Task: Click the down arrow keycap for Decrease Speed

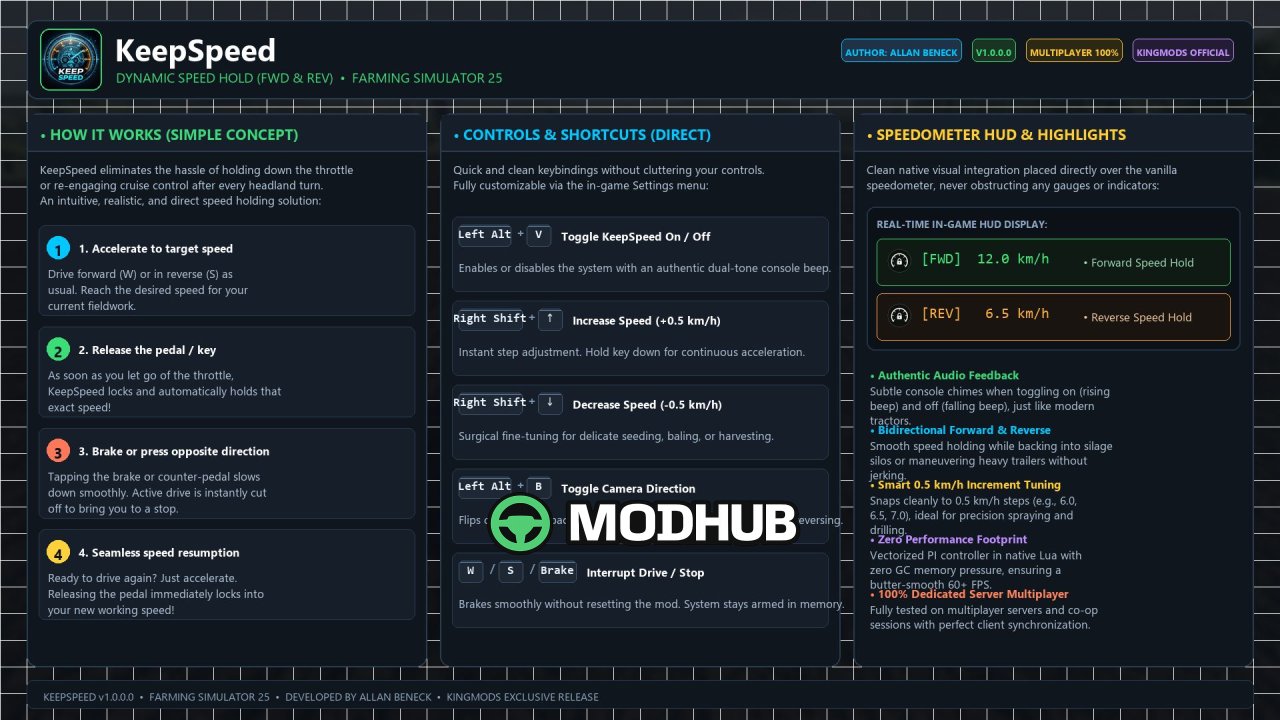Action: click(550, 404)
